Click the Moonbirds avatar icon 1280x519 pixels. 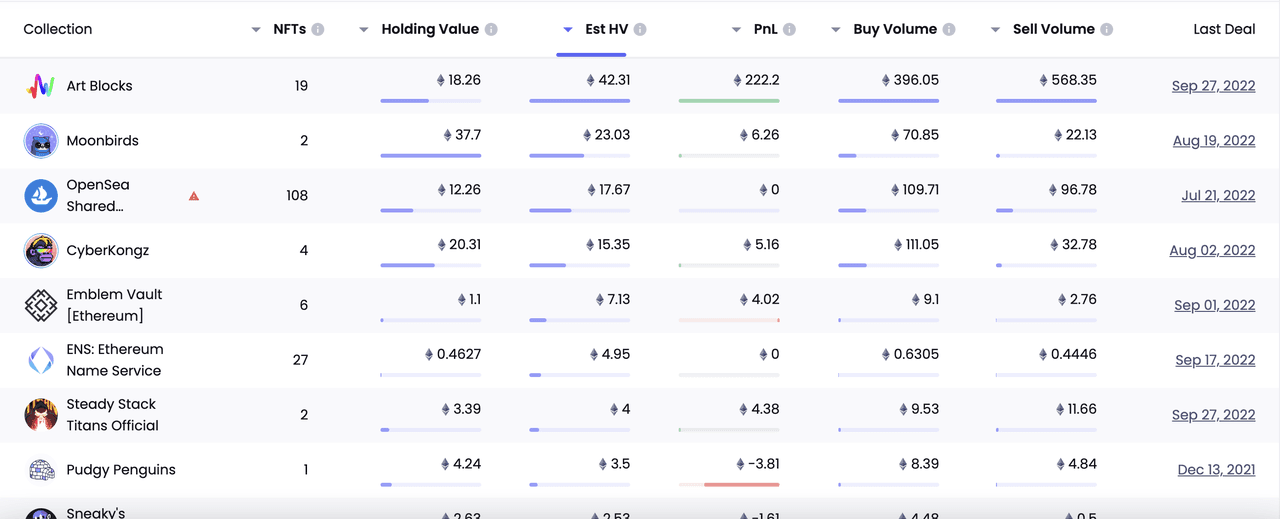[41, 141]
